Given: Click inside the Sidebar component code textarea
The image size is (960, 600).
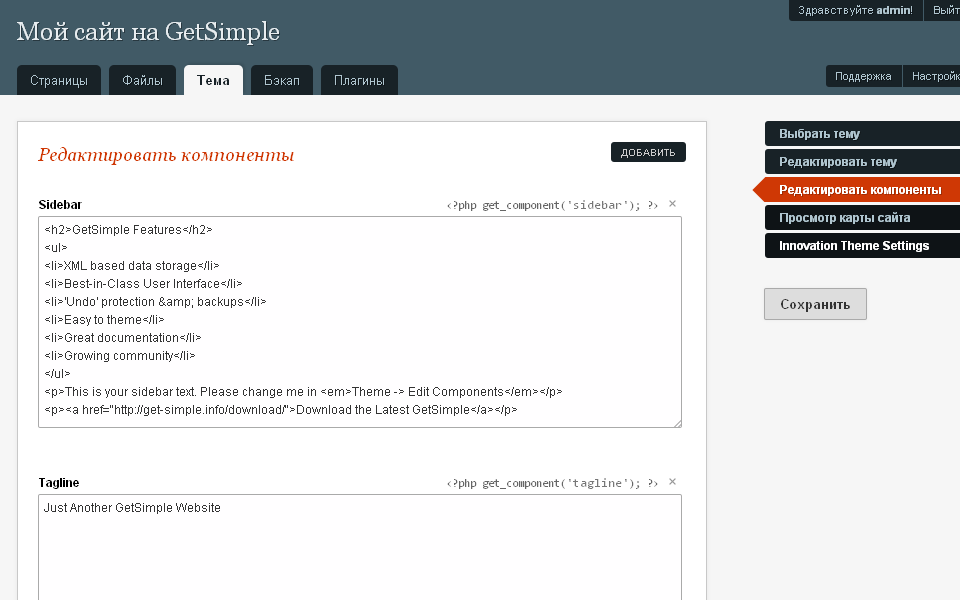Looking at the screenshot, I should coord(360,322).
